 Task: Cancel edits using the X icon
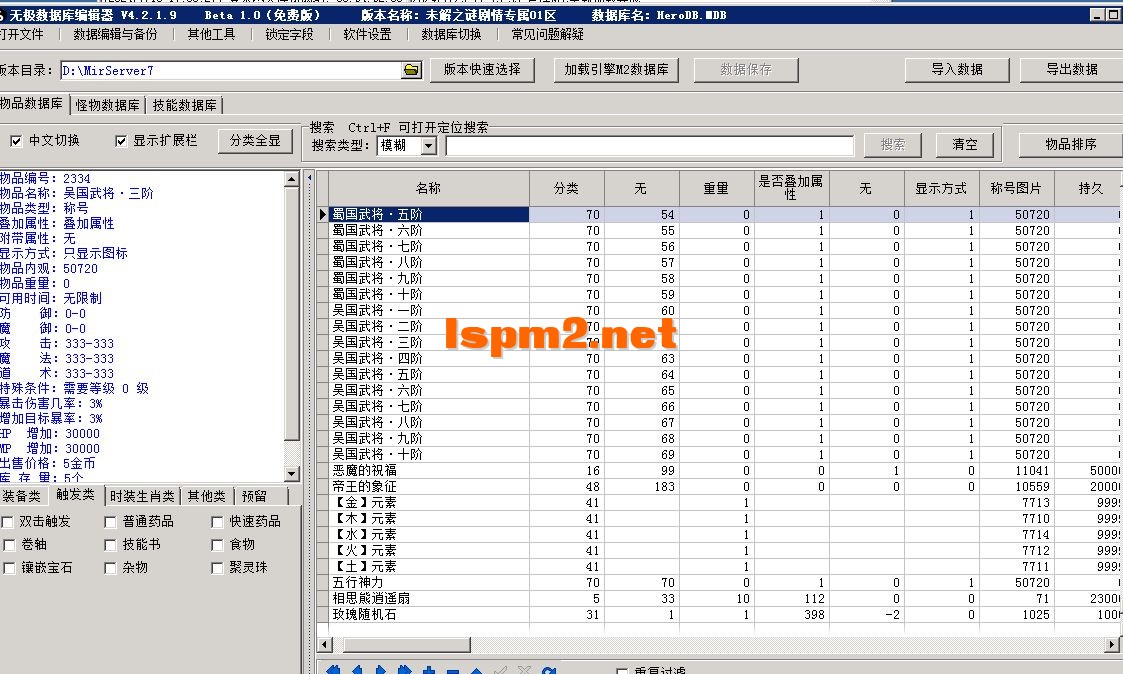click(525, 670)
